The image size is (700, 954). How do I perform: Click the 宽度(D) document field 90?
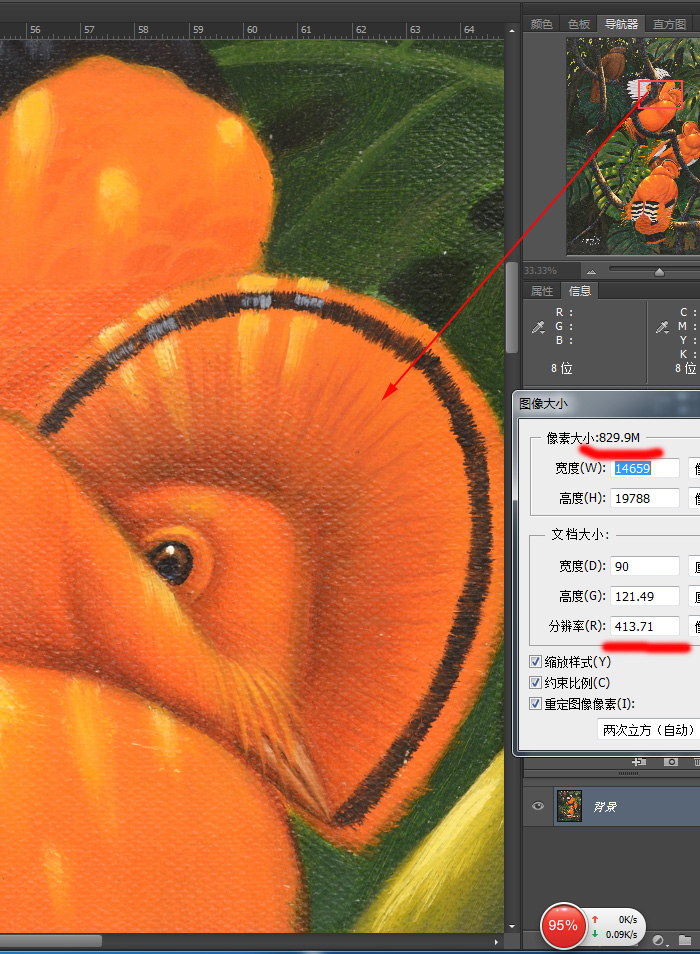click(645, 566)
